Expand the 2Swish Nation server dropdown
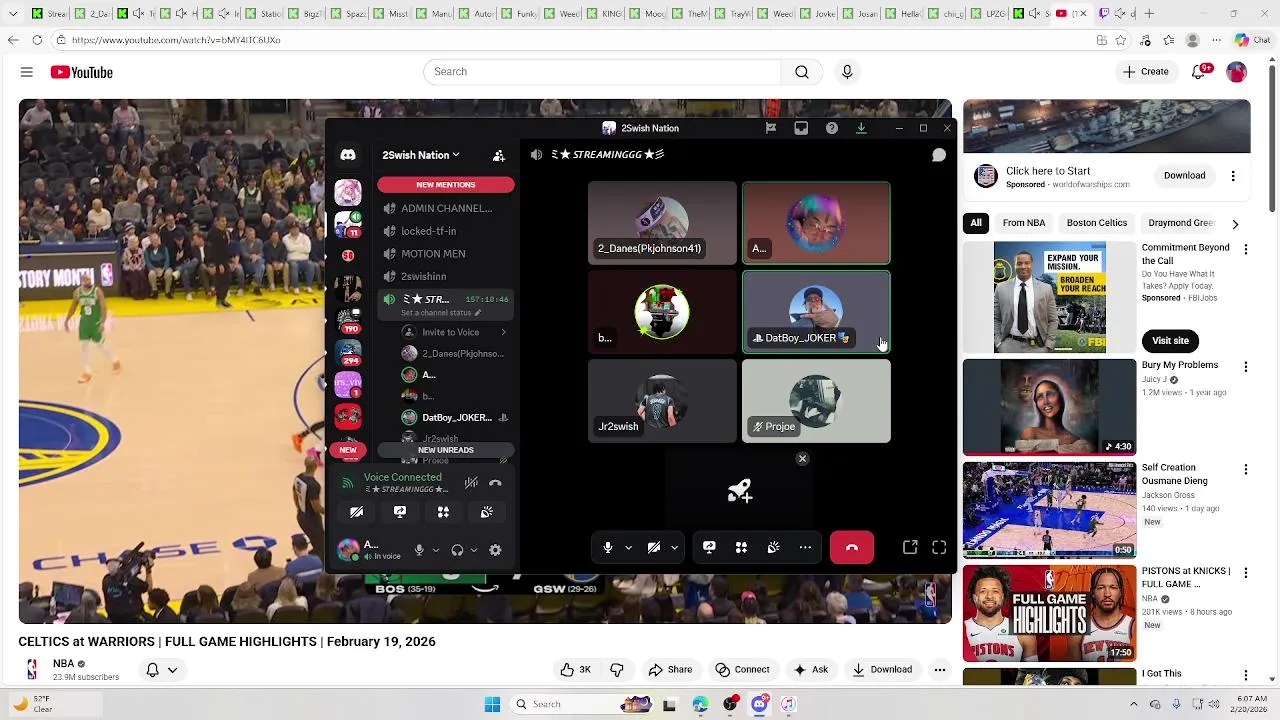Image resolution: width=1280 pixels, height=720 pixels. pyautogui.click(x=421, y=155)
